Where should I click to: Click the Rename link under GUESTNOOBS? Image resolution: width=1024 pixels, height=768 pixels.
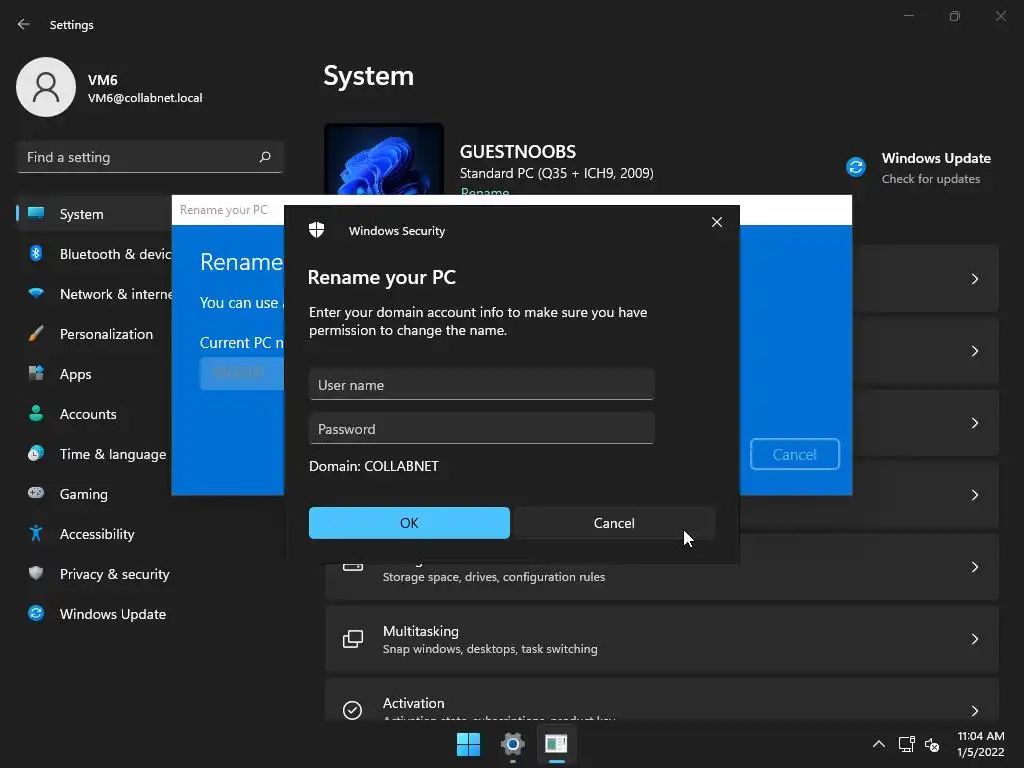pos(485,191)
